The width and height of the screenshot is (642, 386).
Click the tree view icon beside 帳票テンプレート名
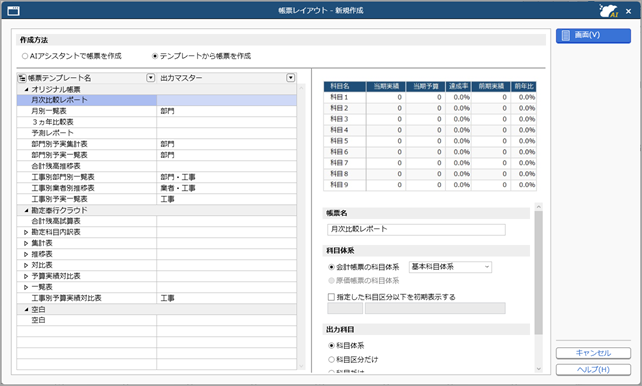(x=22, y=78)
